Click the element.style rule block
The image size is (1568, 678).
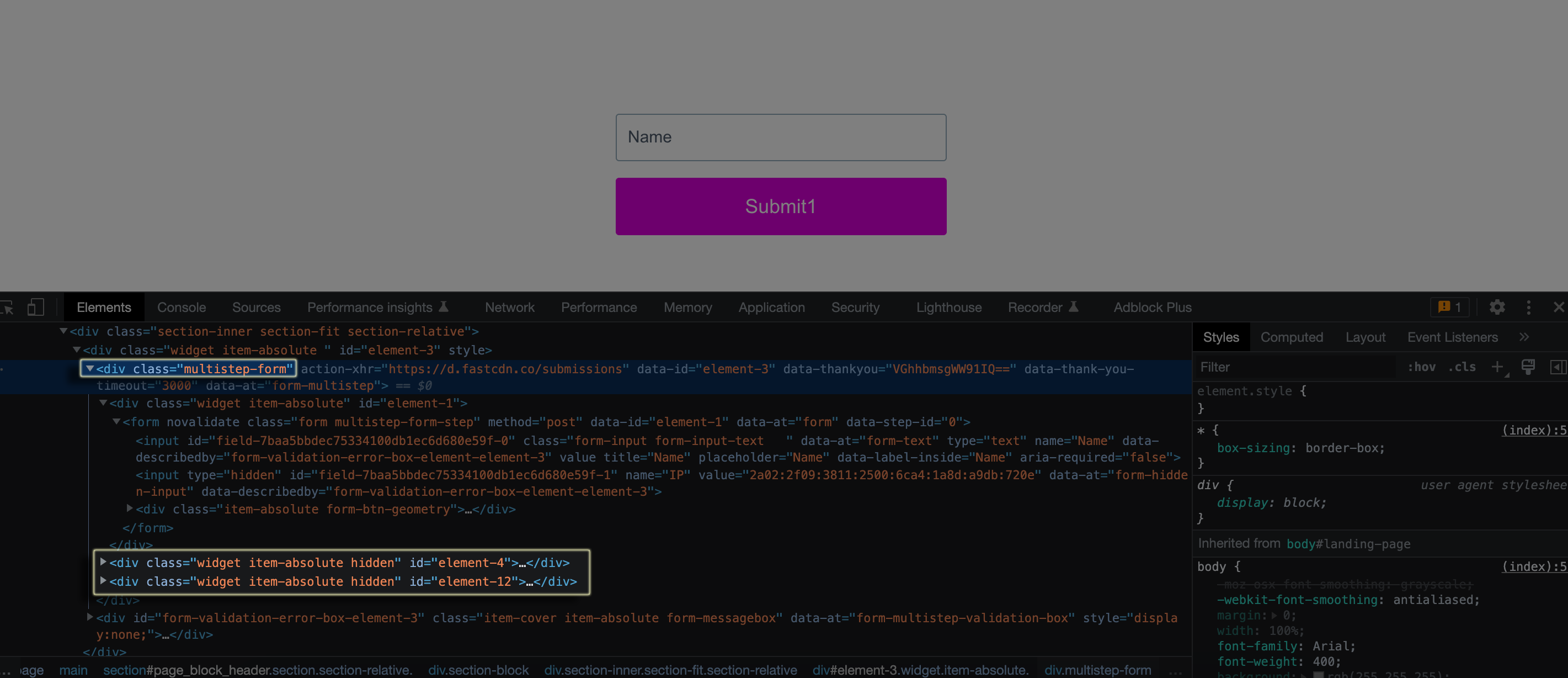click(1379, 400)
